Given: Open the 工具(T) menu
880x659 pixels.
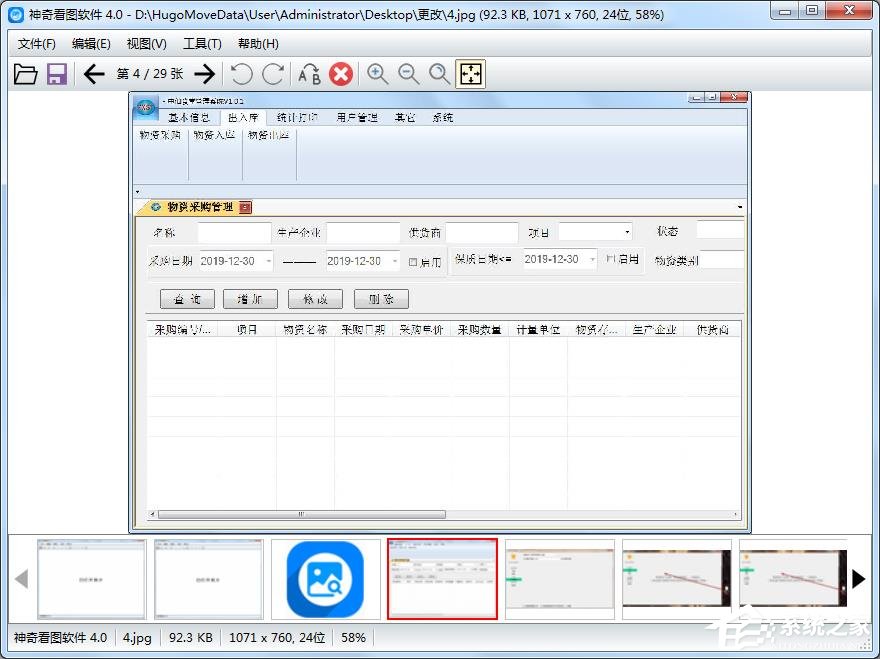Looking at the screenshot, I should click(x=202, y=44).
